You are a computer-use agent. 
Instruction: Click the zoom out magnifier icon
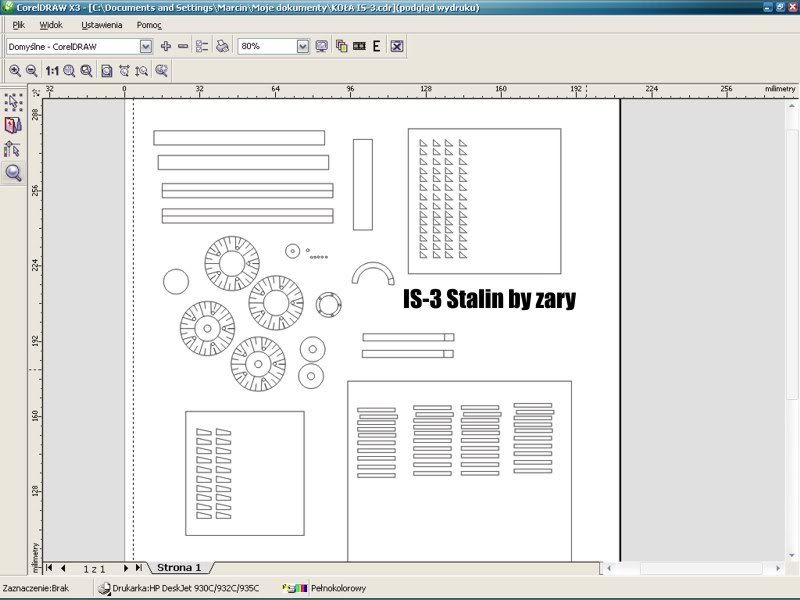(x=32, y=70)
